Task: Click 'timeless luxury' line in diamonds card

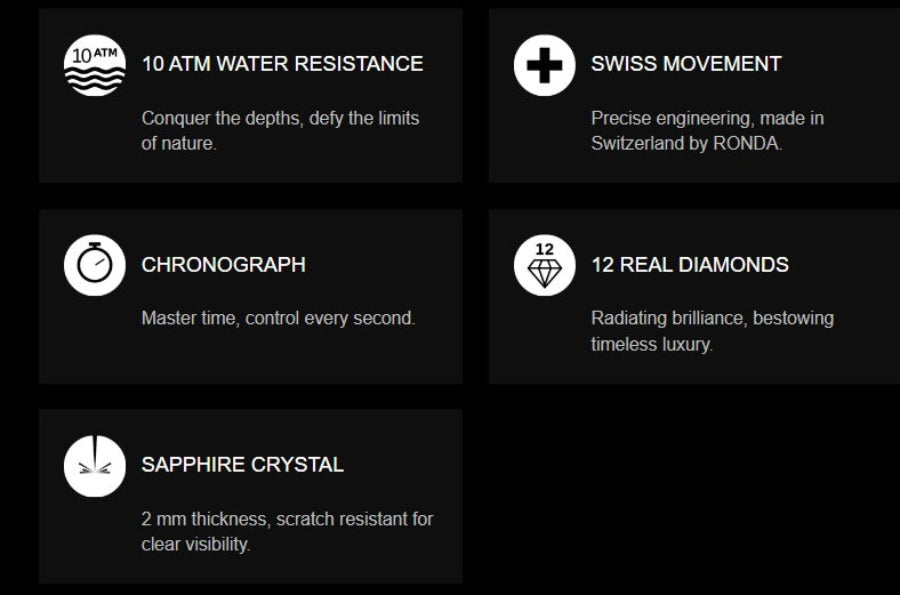Action: point(651,345)
